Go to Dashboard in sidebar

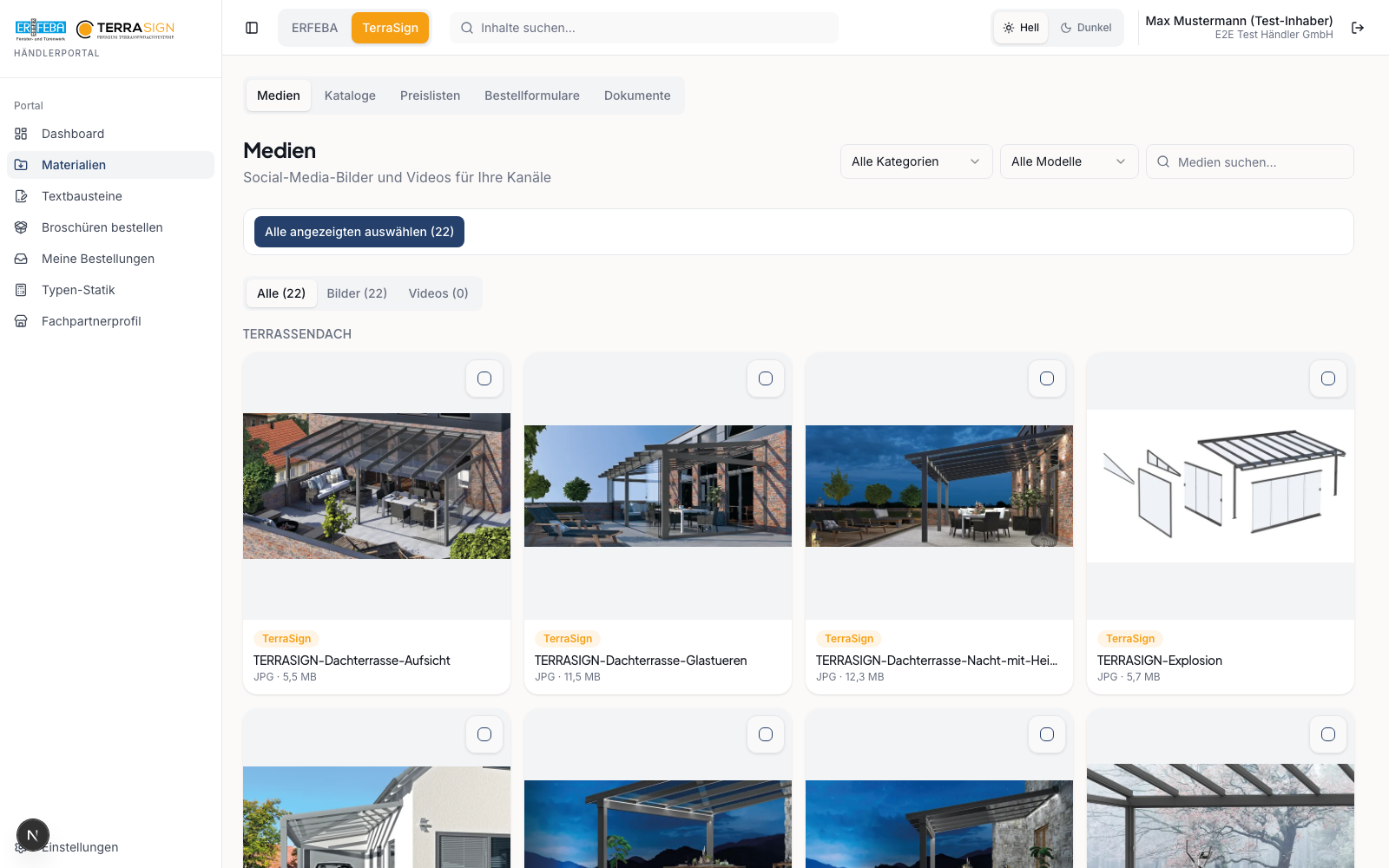pos(110,134)
